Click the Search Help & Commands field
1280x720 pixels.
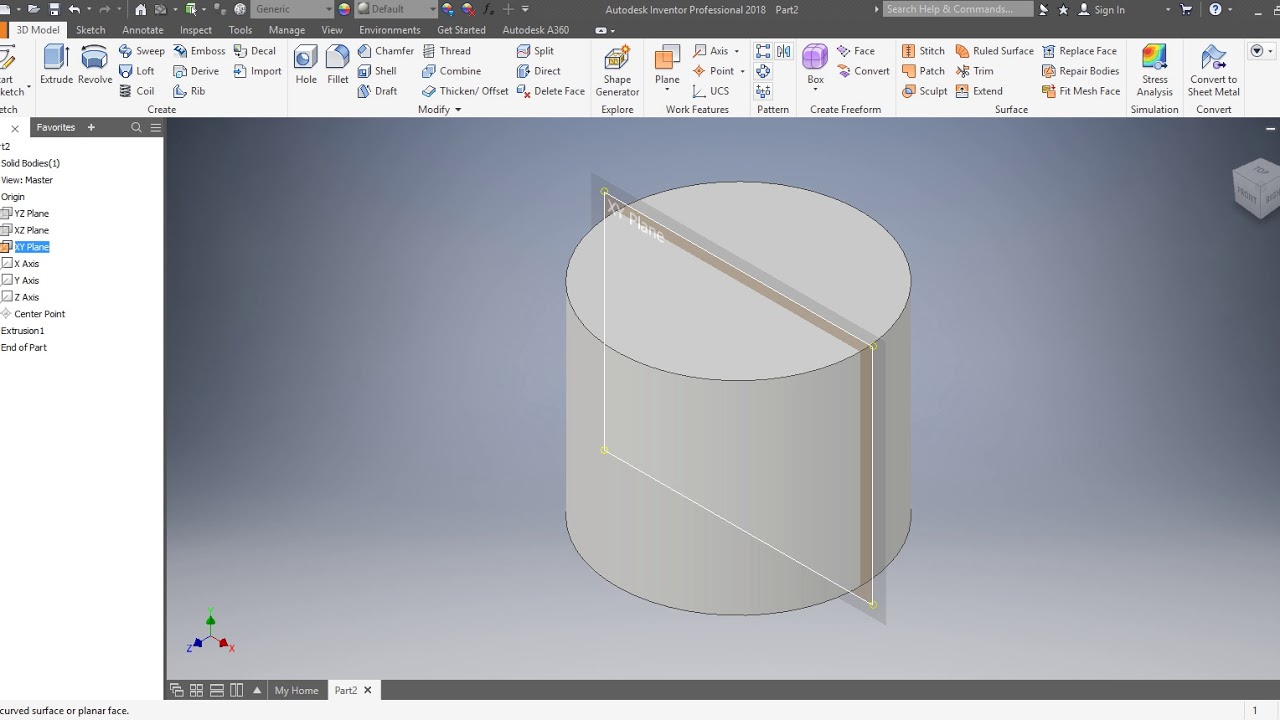tap(957, 9)
